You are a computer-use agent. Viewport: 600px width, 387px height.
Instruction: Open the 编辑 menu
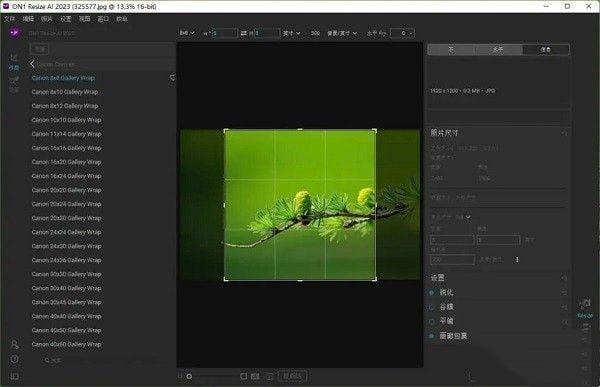click(28, 19)
